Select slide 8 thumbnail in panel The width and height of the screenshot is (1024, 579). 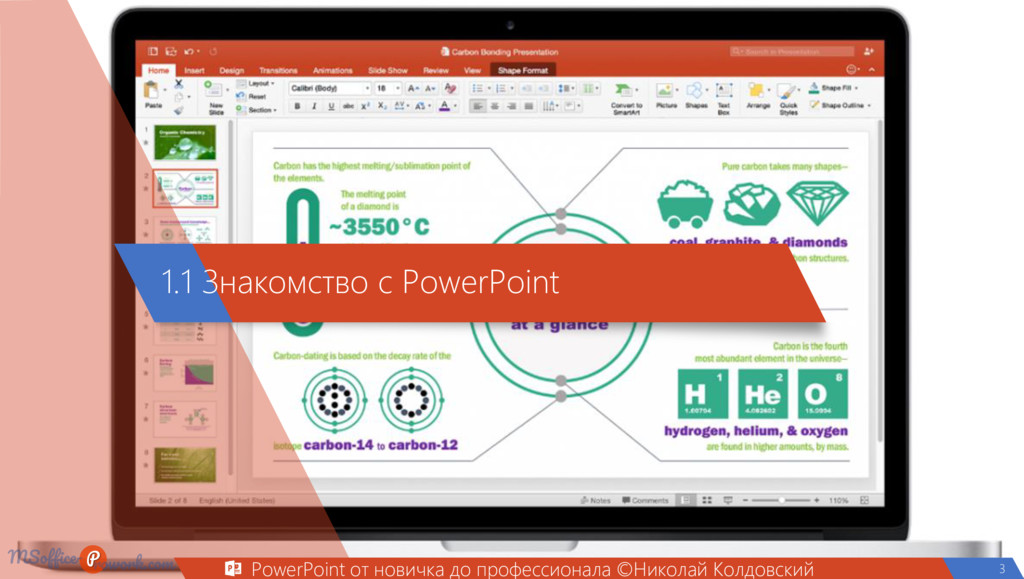click(x=184, y=464)
